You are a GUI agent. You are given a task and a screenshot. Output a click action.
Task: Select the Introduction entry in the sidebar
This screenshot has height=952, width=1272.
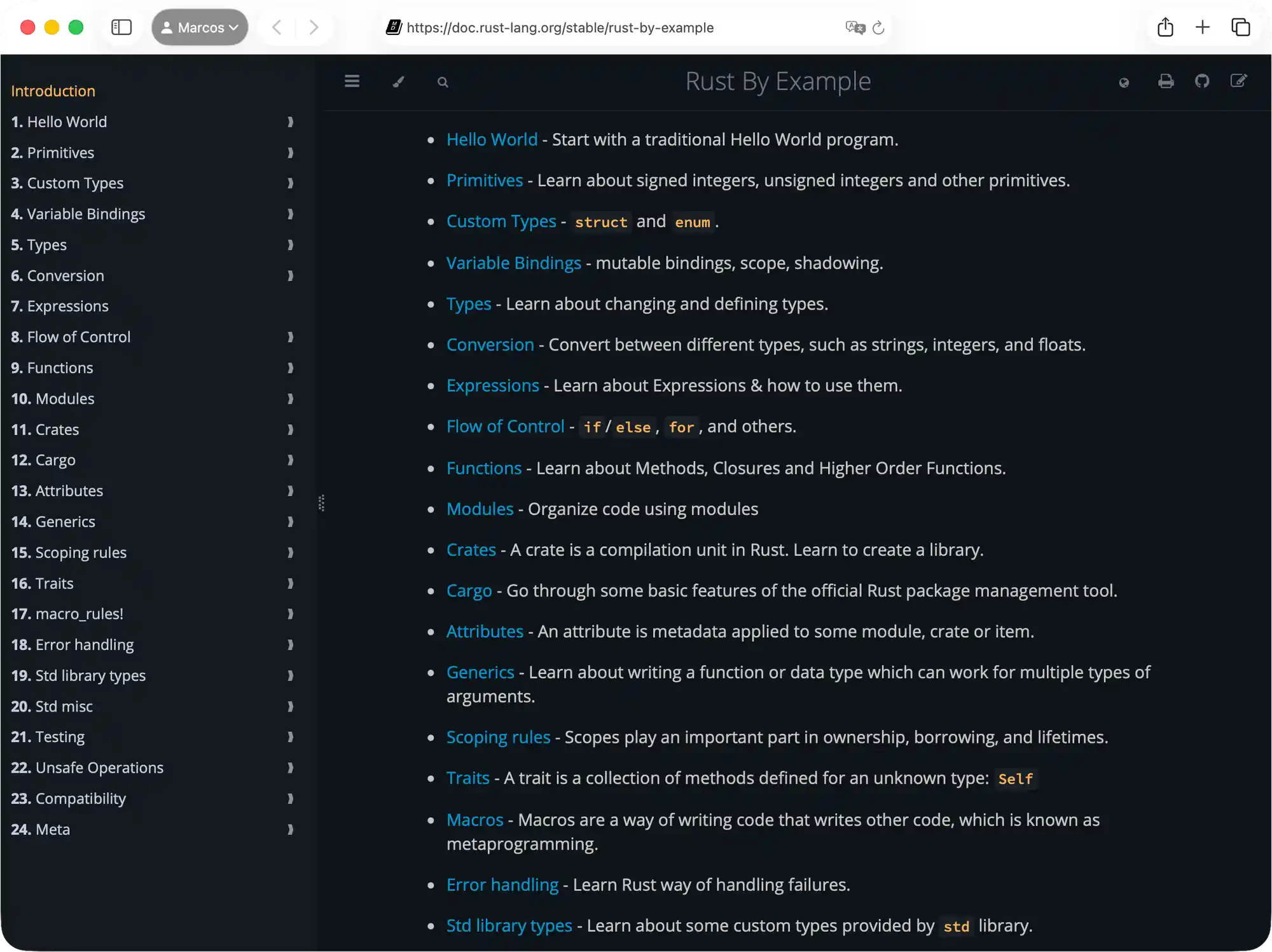[53, 90]
